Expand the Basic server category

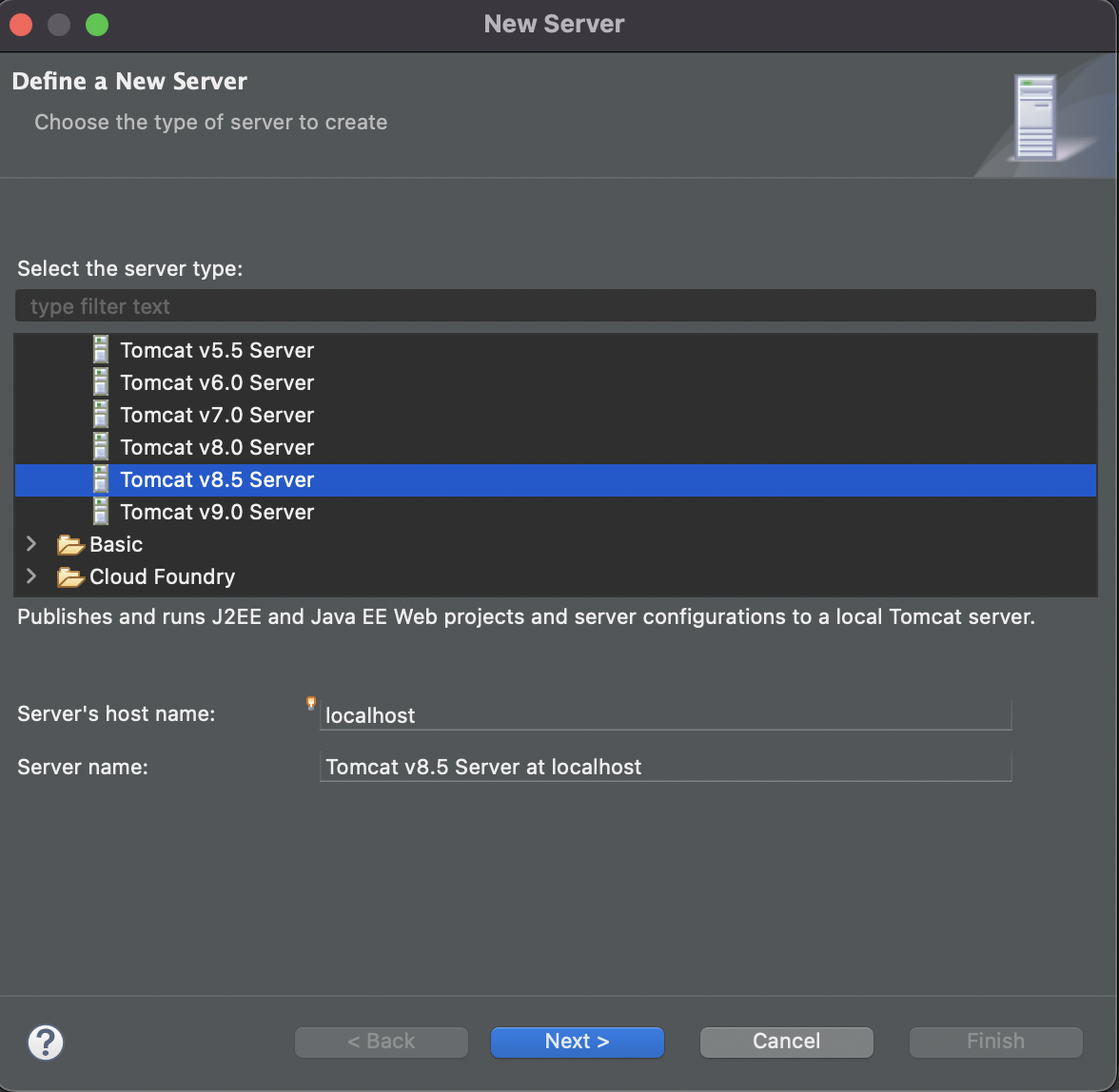pos(31,544)
